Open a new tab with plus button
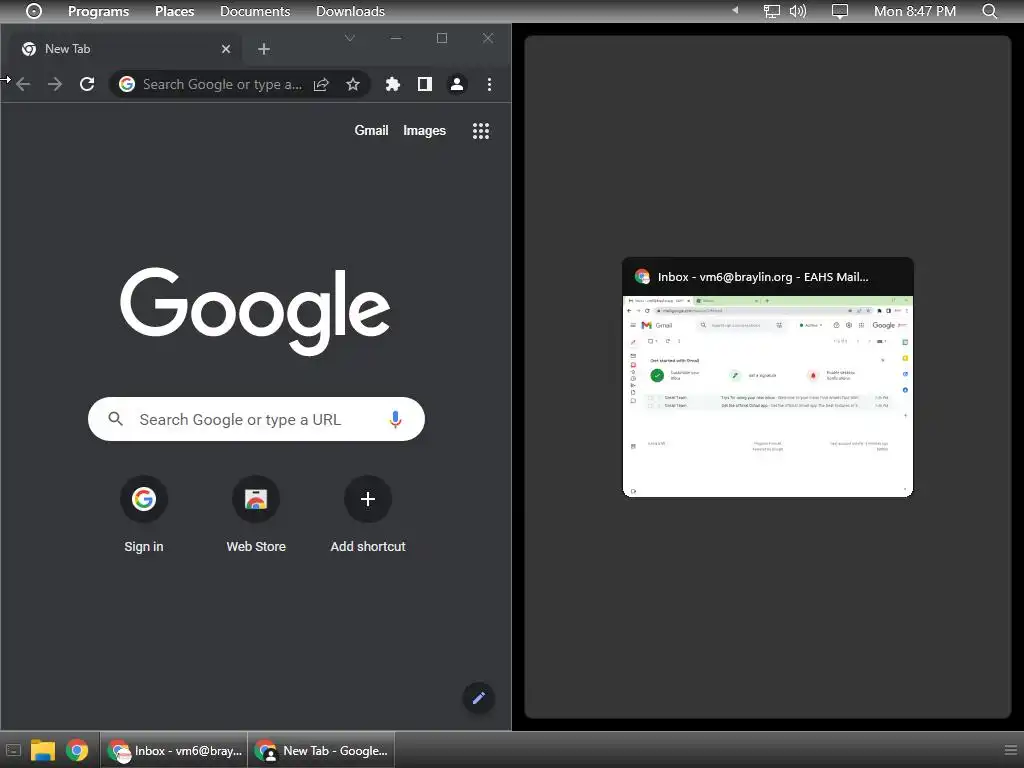The image size is (1024, 768). click(x=264, y=49)
